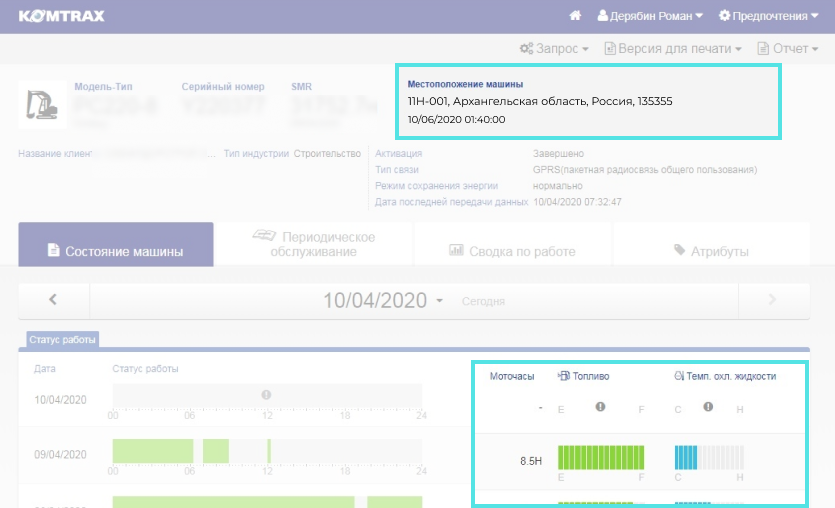Image resolution: width=835 pixels, height=508 pixels.
Task: Click the location timestamp 10/06/2020 01:40:00
Action: [456, 119]
